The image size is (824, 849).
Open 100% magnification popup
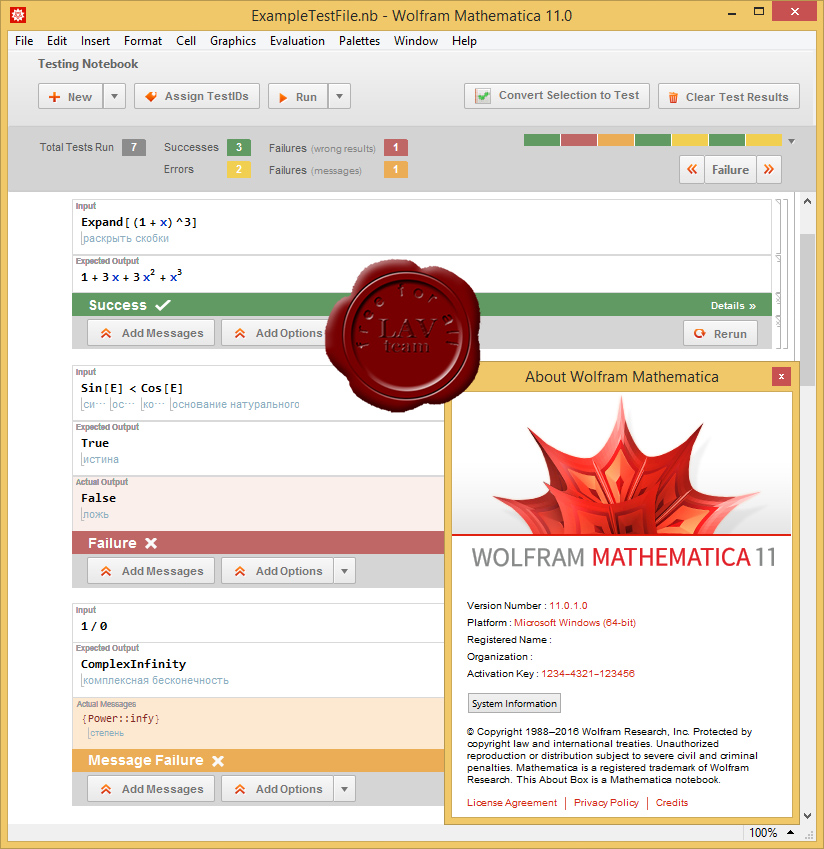point(771,833)
